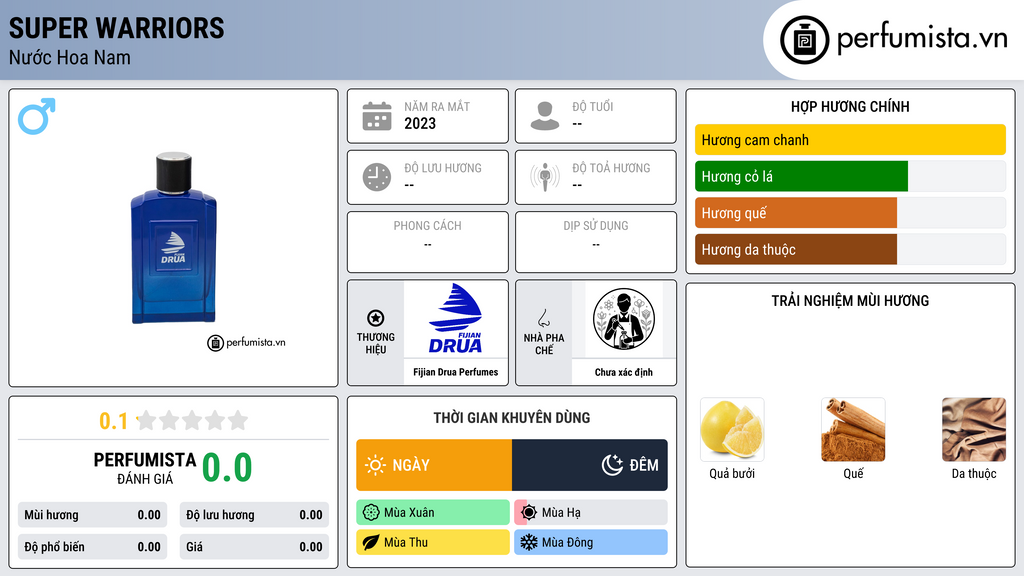The width and height of the screenshot is (1024, 576).
Task: Select the Quế cinnamon note image
Action: [853, 430]
